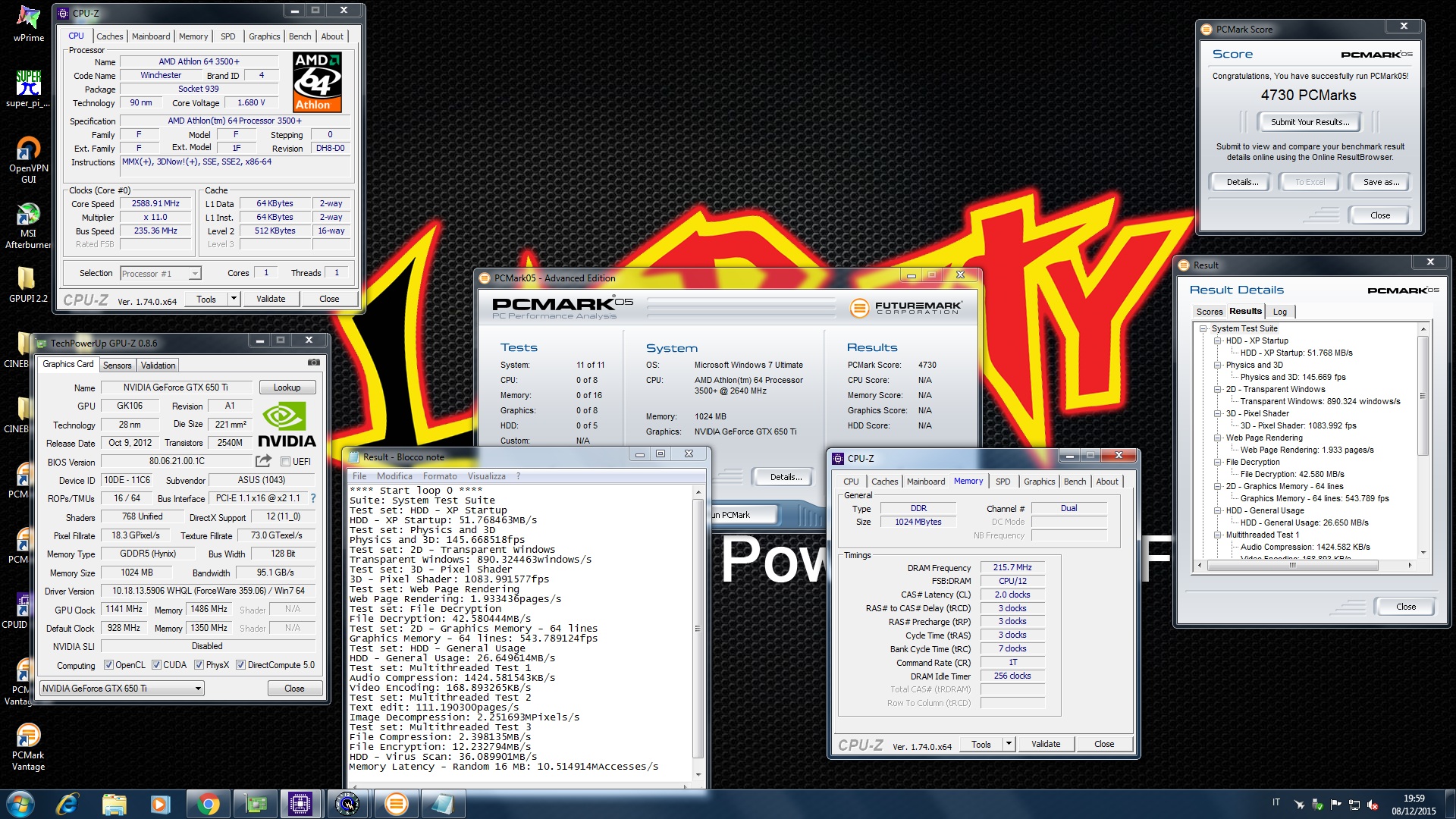Click the IT language indicator in tray
Screen dimensions: 1456x819
1276,802
